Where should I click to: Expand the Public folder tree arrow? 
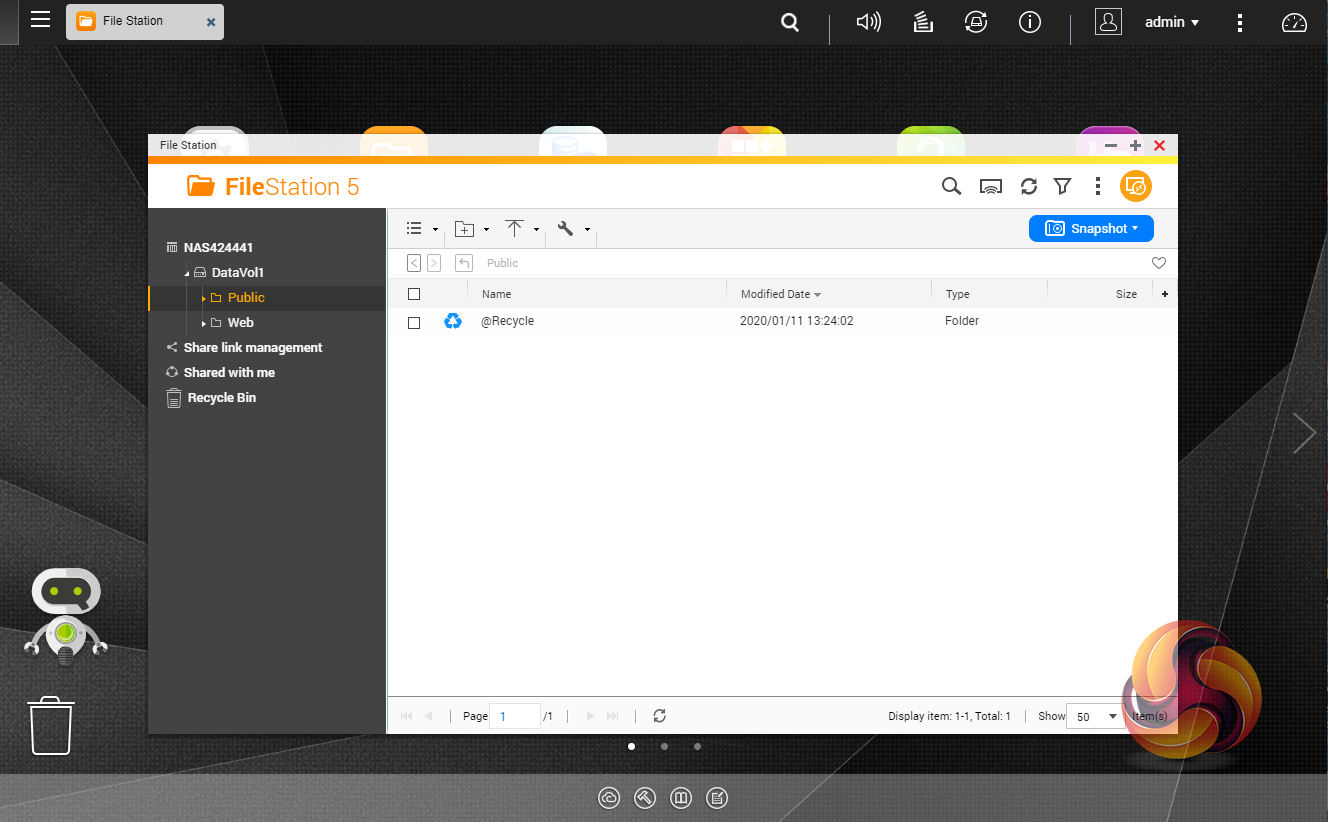tap(204, 298)
